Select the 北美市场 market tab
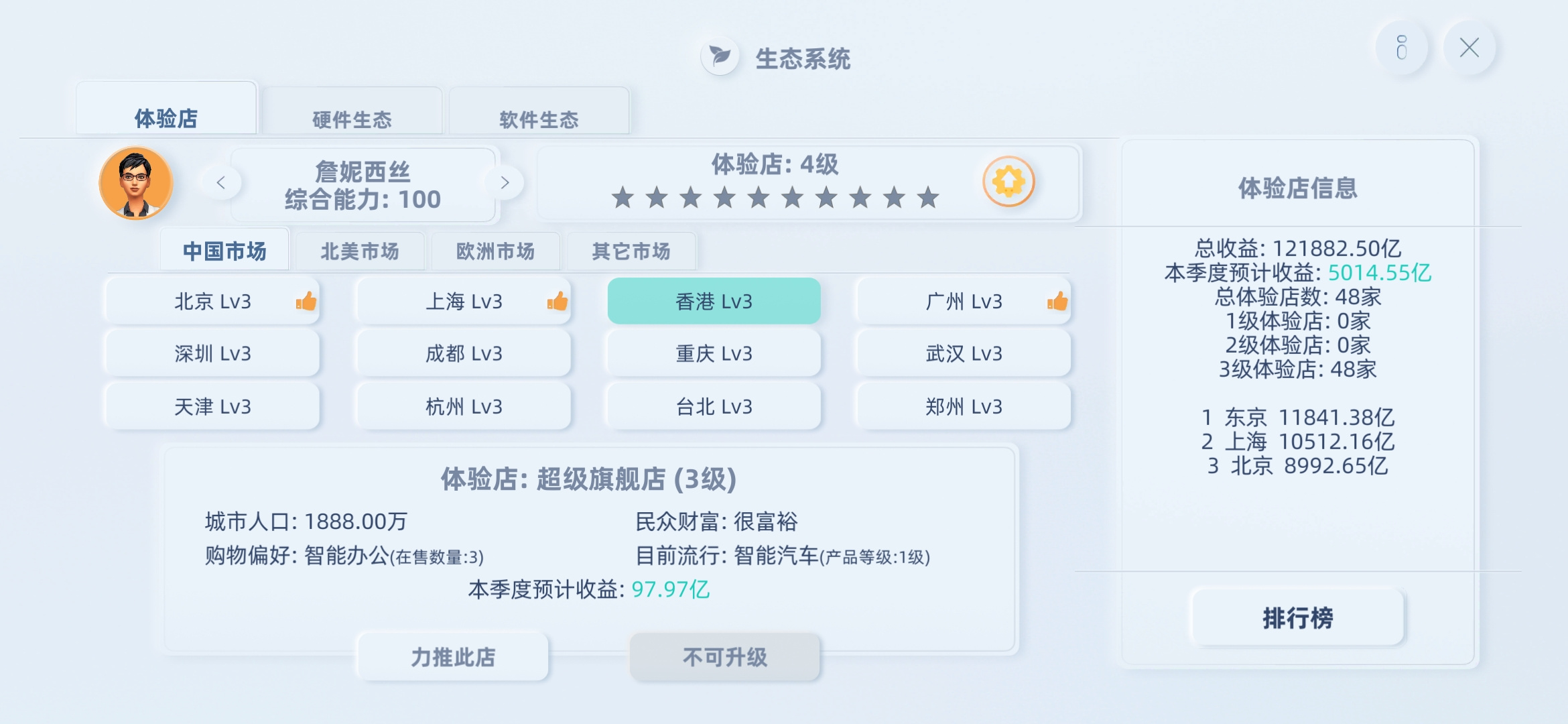The height and width of the screenshot is (724, 1568). (360, 251)
